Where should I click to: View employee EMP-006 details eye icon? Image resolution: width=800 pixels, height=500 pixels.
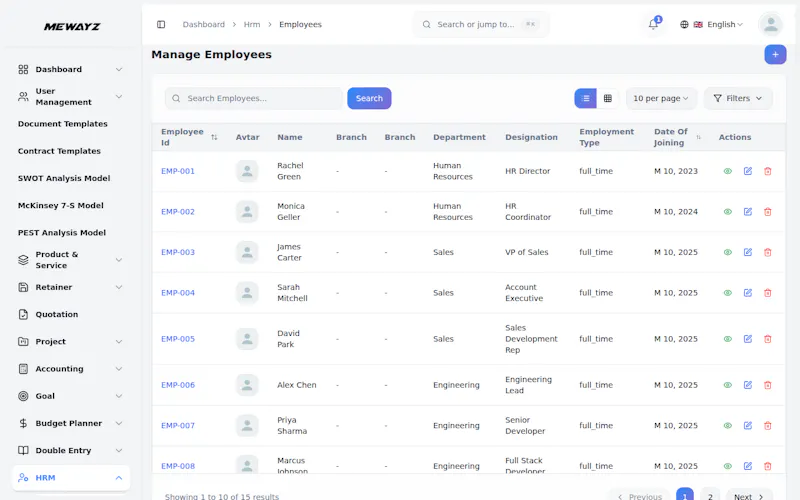tap(728, 385)
